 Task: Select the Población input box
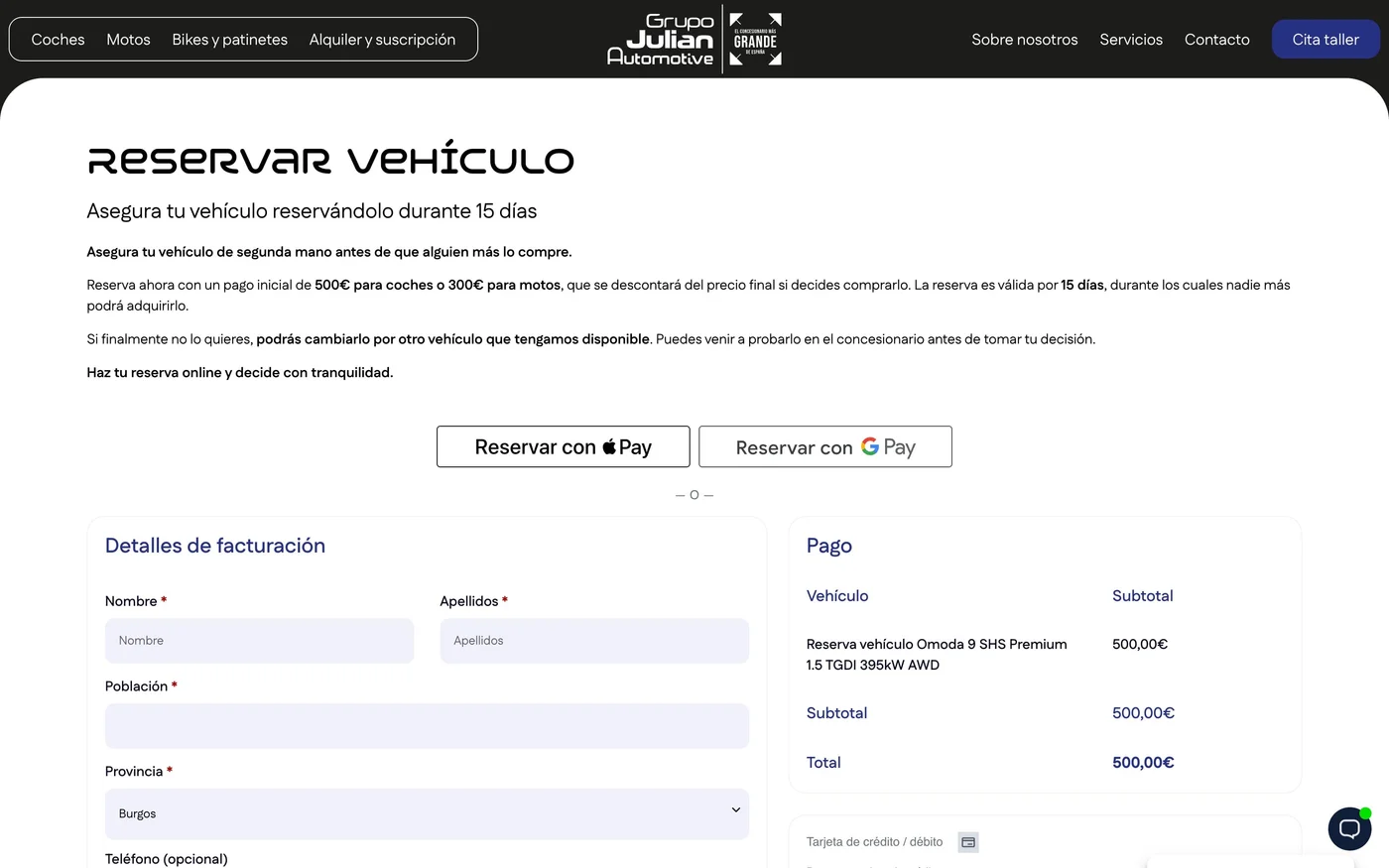(427, 726)
